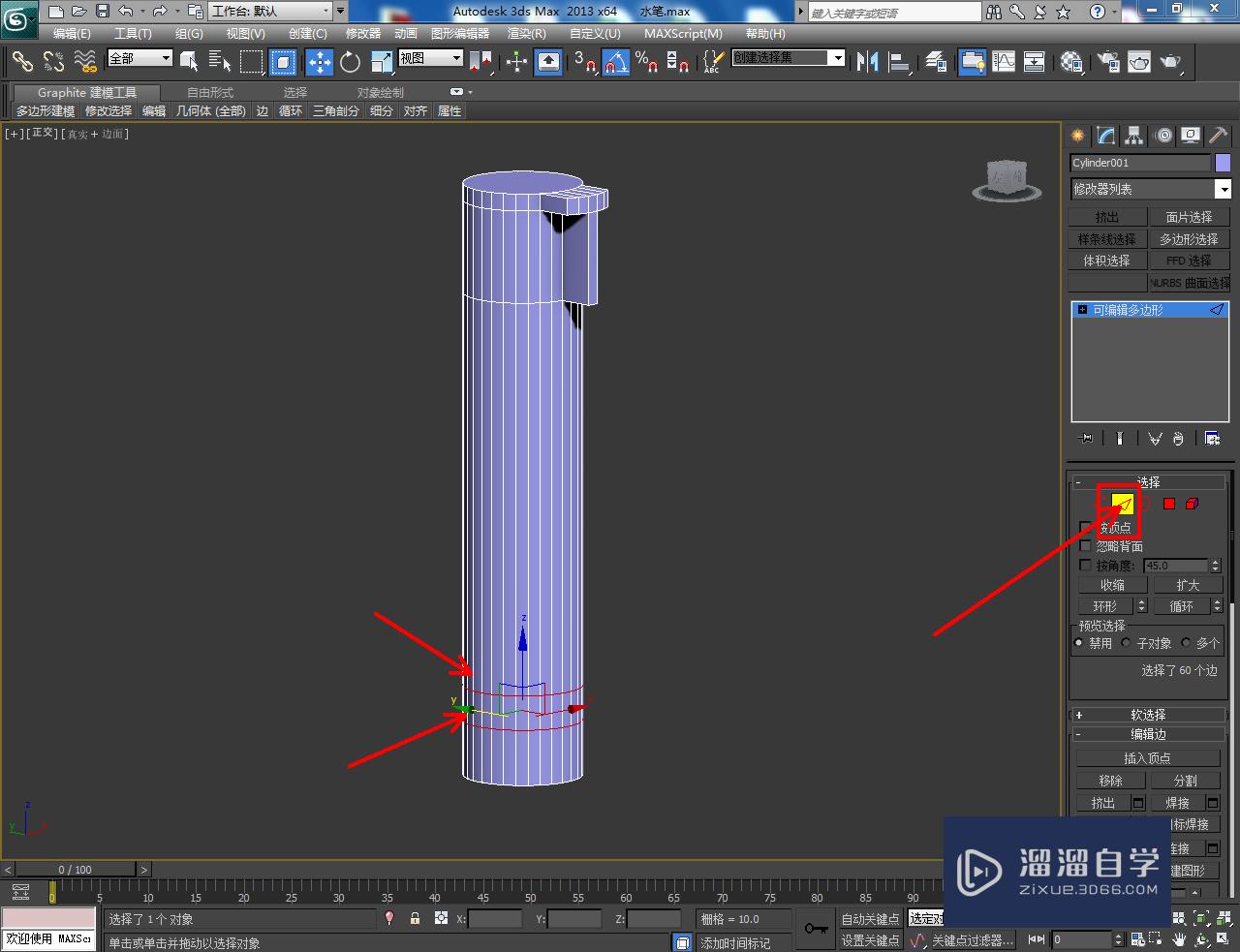
Task: Open the Select by Name list icon
Action: tap(221, 62)
